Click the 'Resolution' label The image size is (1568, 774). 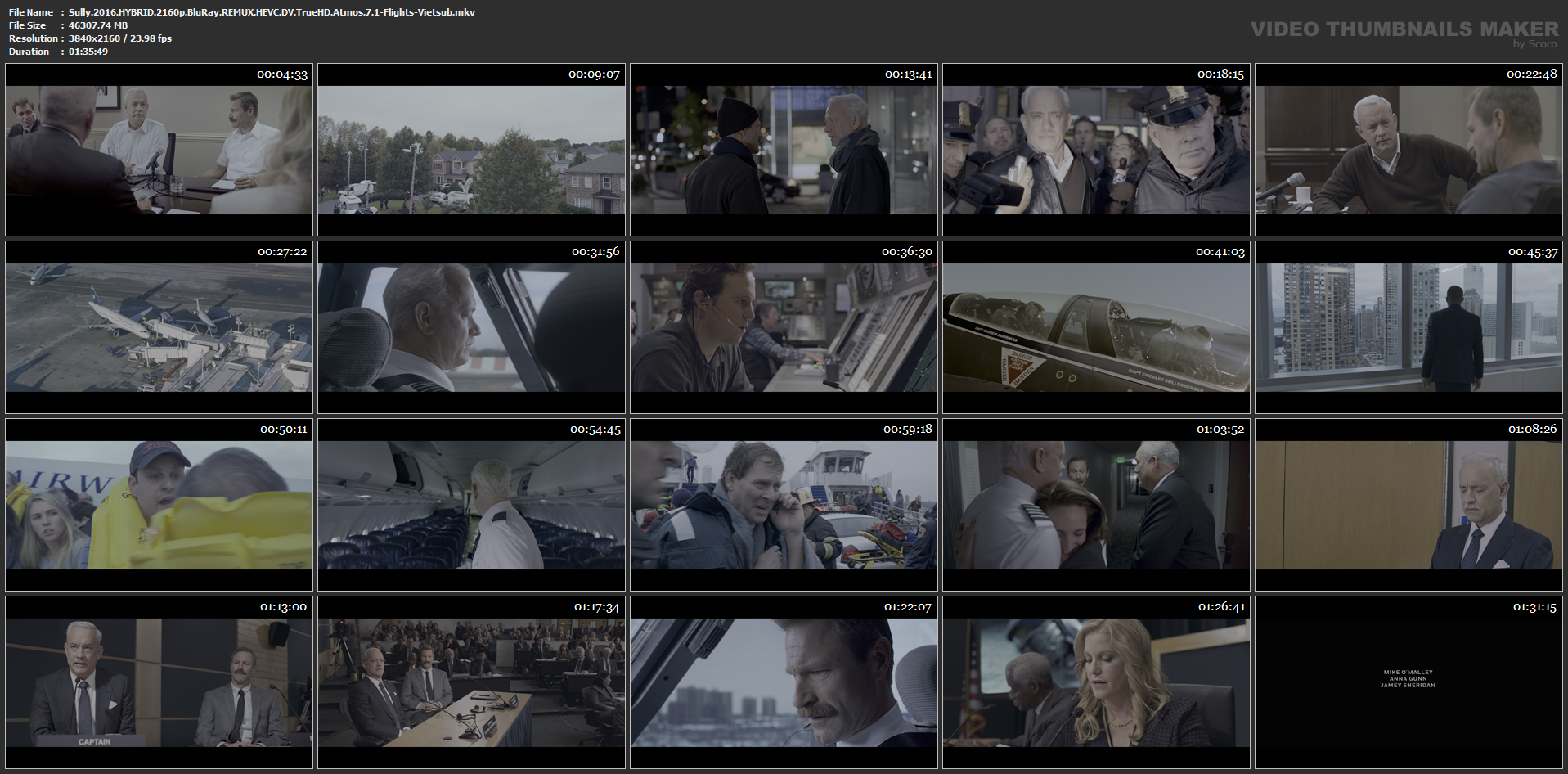(34, 38)
